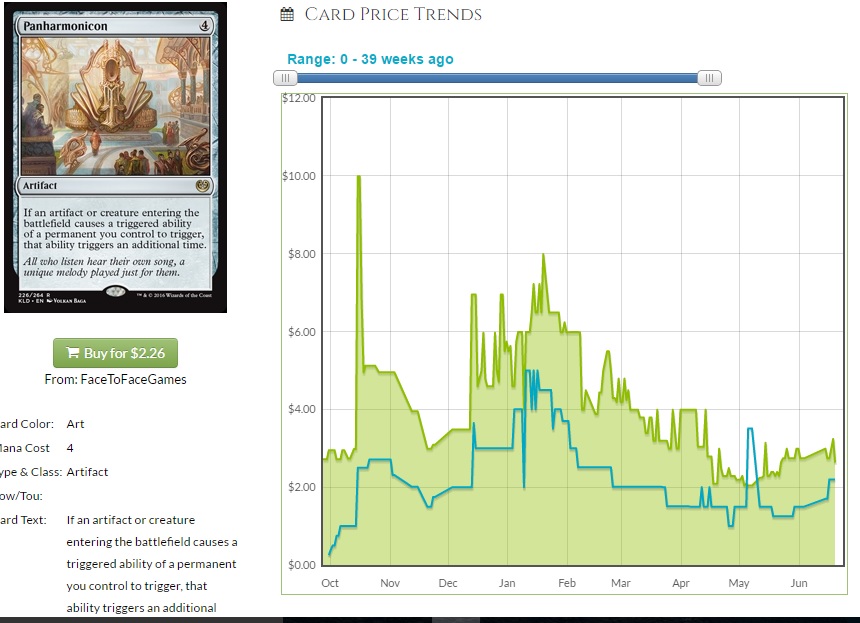Click the $0.00 price axis label

[302, 565]
